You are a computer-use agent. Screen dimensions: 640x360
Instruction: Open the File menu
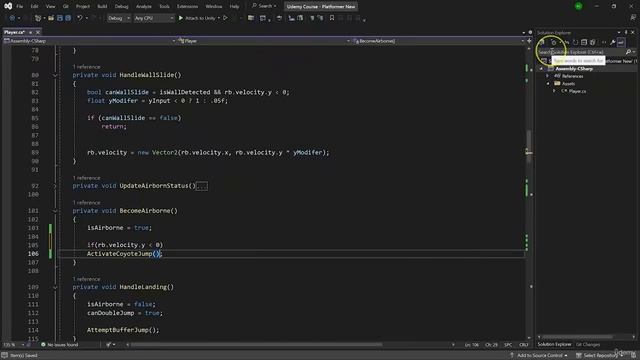[20, 7]
